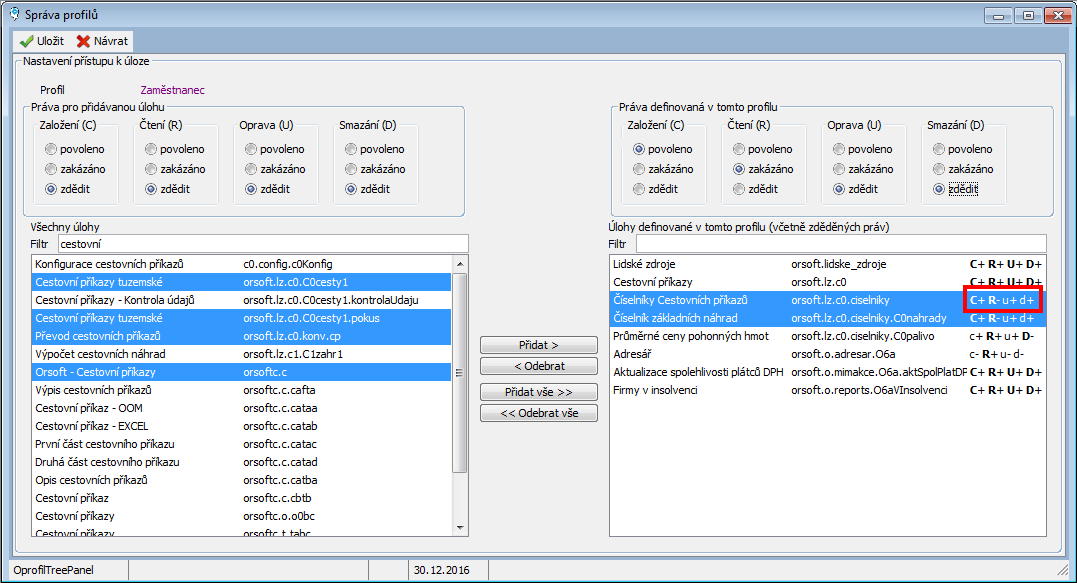The width and height of the screenshot is (1077, 583).
Task: Click the left Filtr field containing 'cestovní'
Action: coord(261,243)
